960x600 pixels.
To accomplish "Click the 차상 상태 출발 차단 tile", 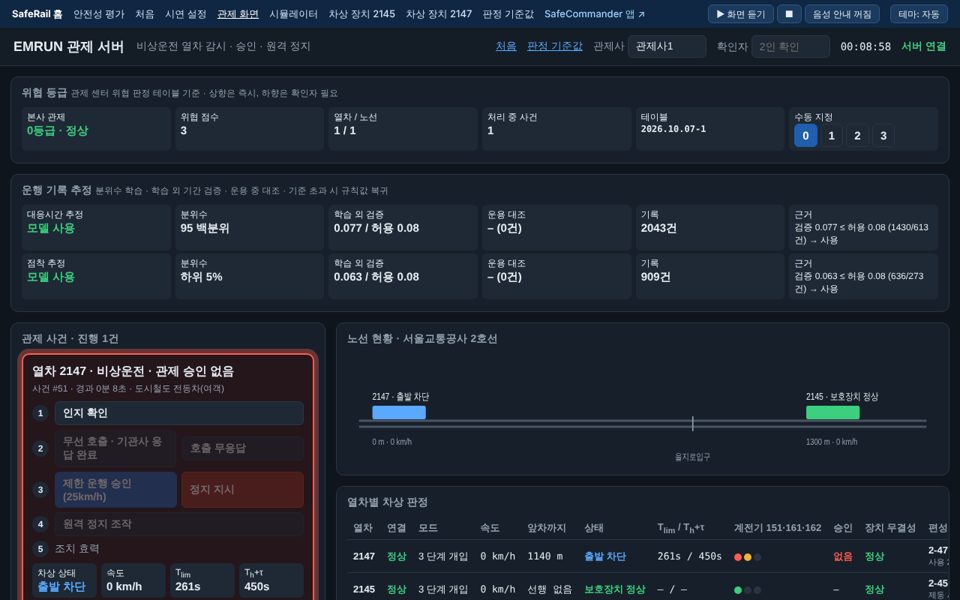I will click(x=64, y=580).
